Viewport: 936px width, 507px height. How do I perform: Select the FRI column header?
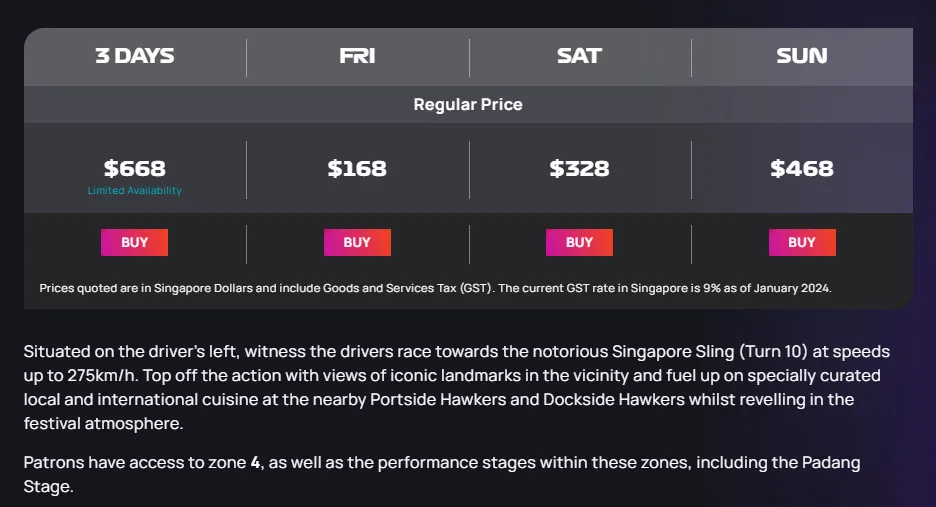pyautogui.click(x=357, y=56)
